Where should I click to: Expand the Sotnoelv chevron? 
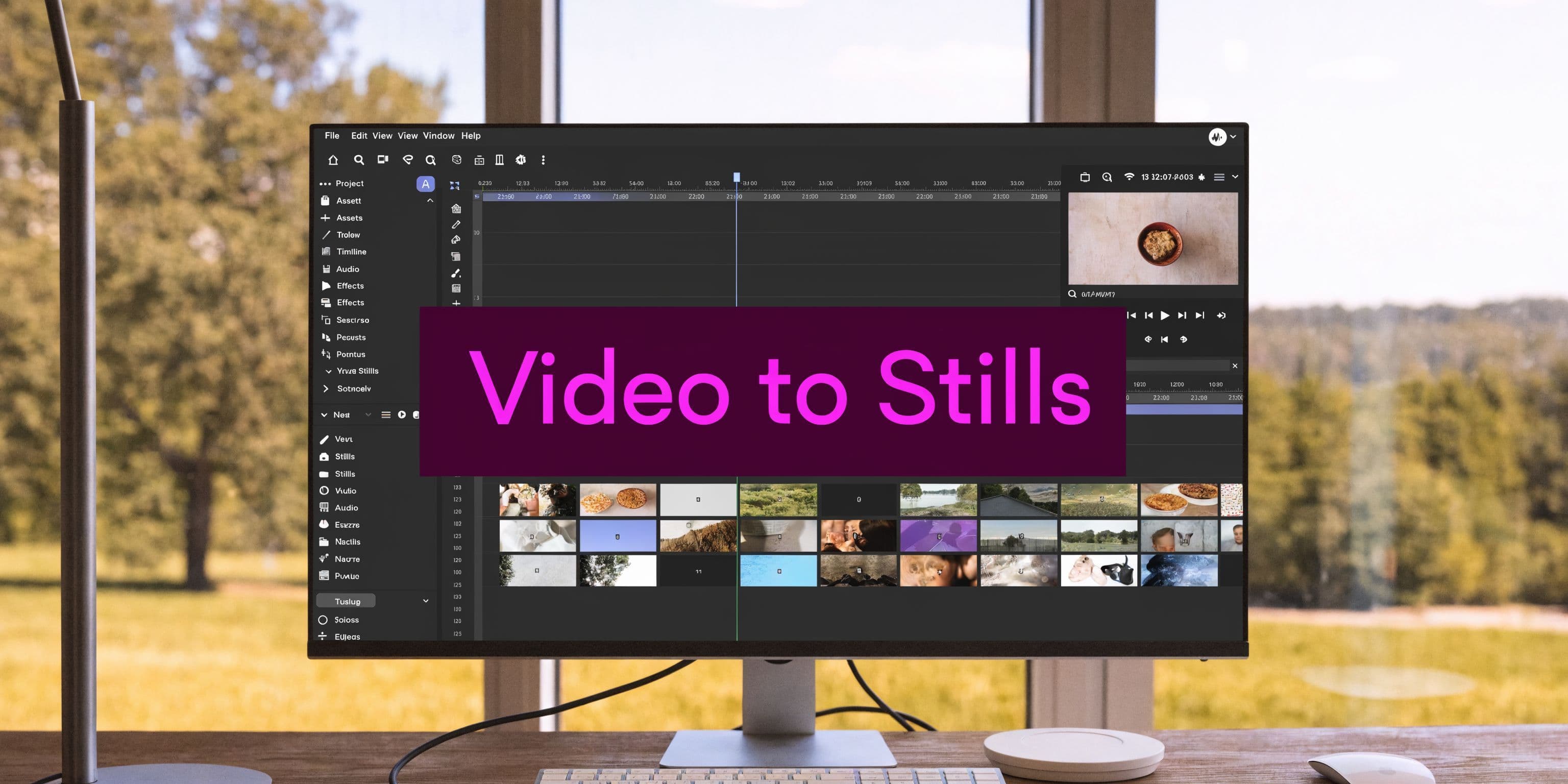coord(326,388)
